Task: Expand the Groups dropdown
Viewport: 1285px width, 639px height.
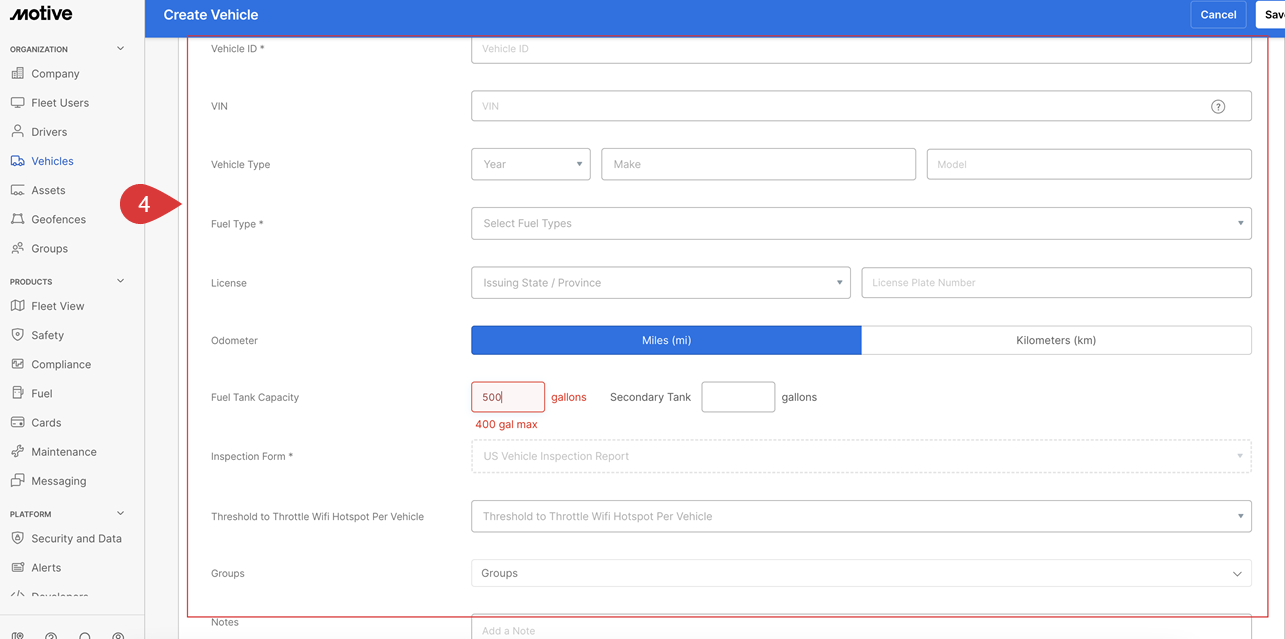Action: point(861,573)
